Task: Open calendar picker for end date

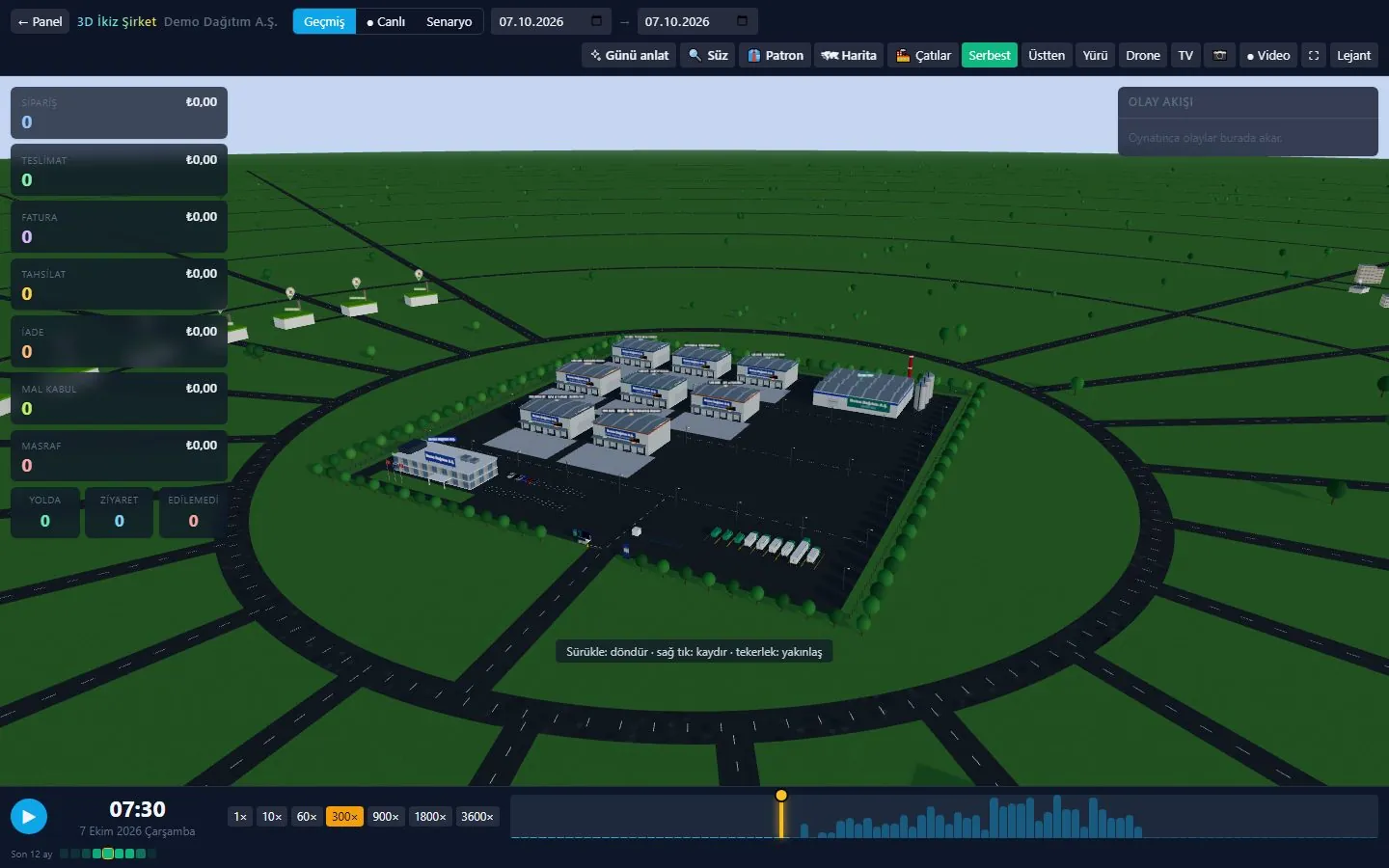Action: tap(742, 21)
